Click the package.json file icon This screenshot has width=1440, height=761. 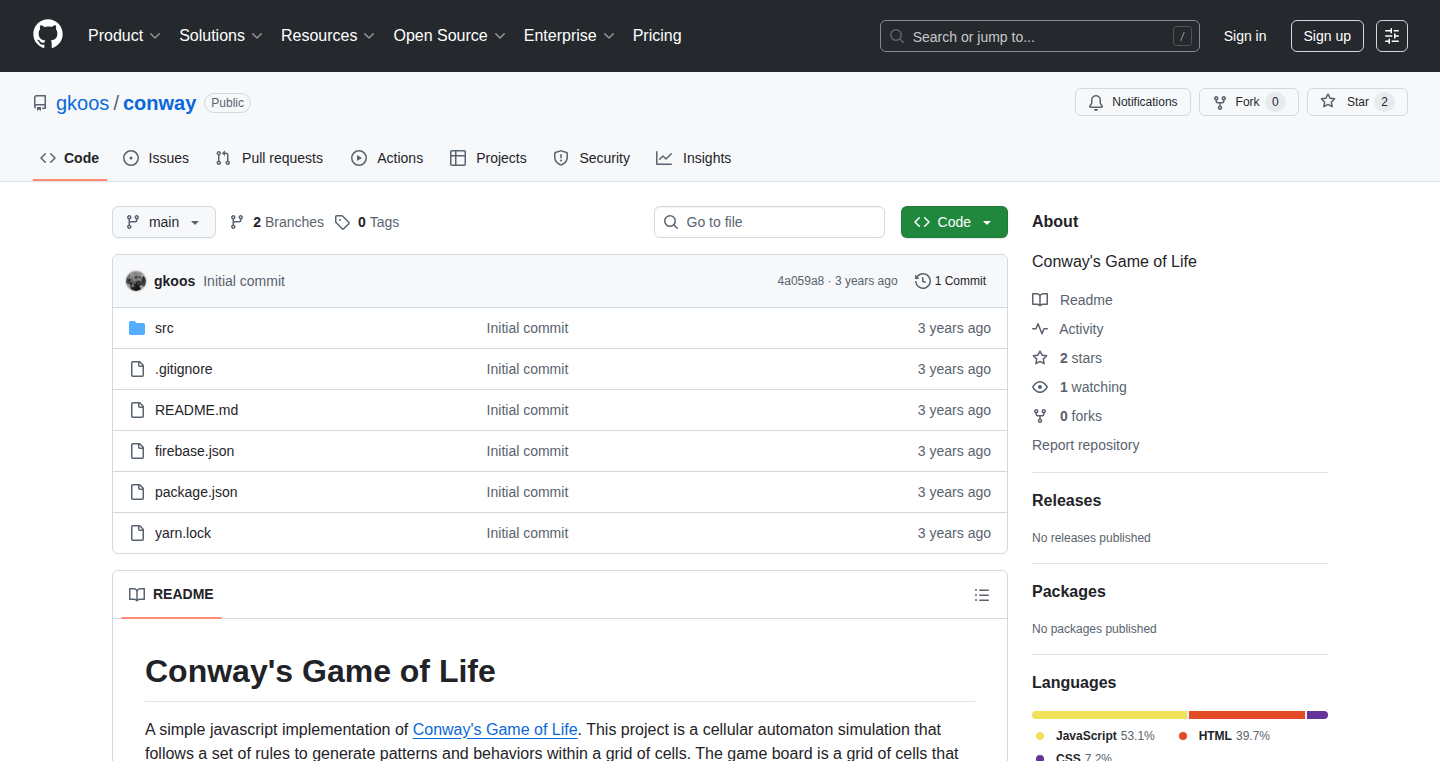coord(137,492)
